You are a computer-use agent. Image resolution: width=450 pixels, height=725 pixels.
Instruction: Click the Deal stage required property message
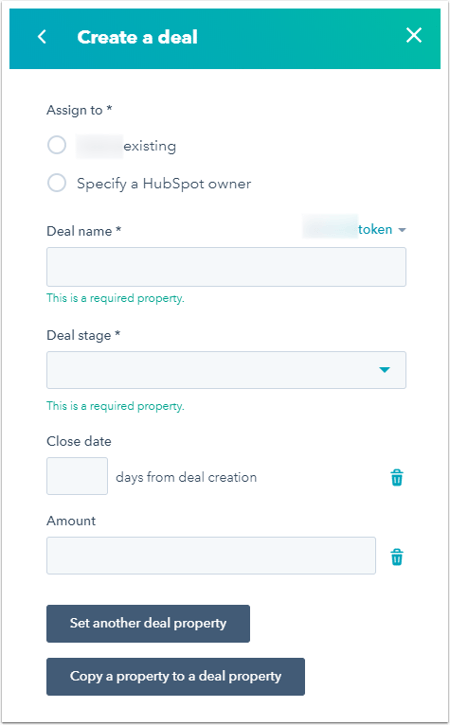[x=115, y=406]
